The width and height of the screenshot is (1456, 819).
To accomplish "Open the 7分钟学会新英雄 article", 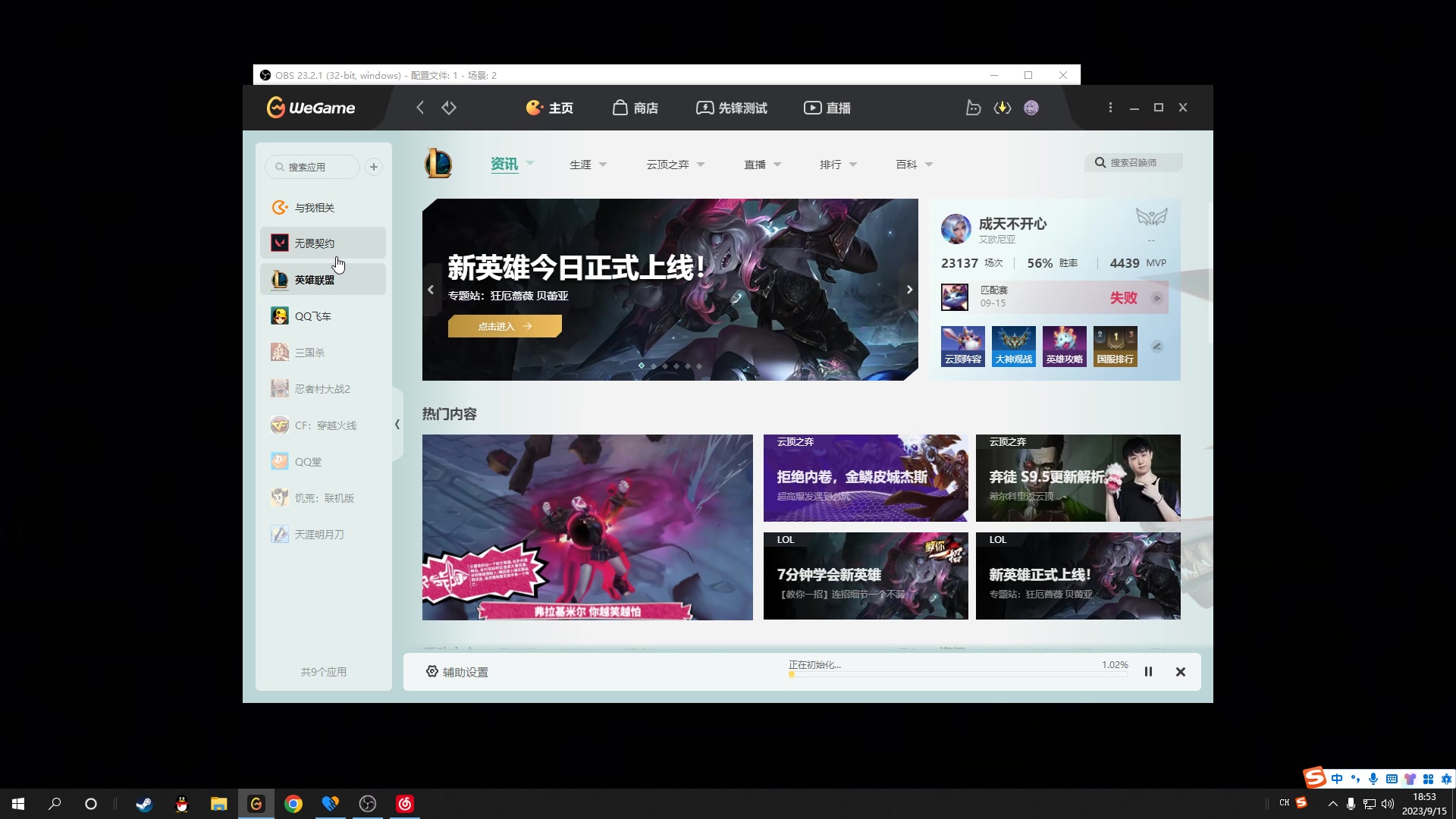I will point(865,576).
